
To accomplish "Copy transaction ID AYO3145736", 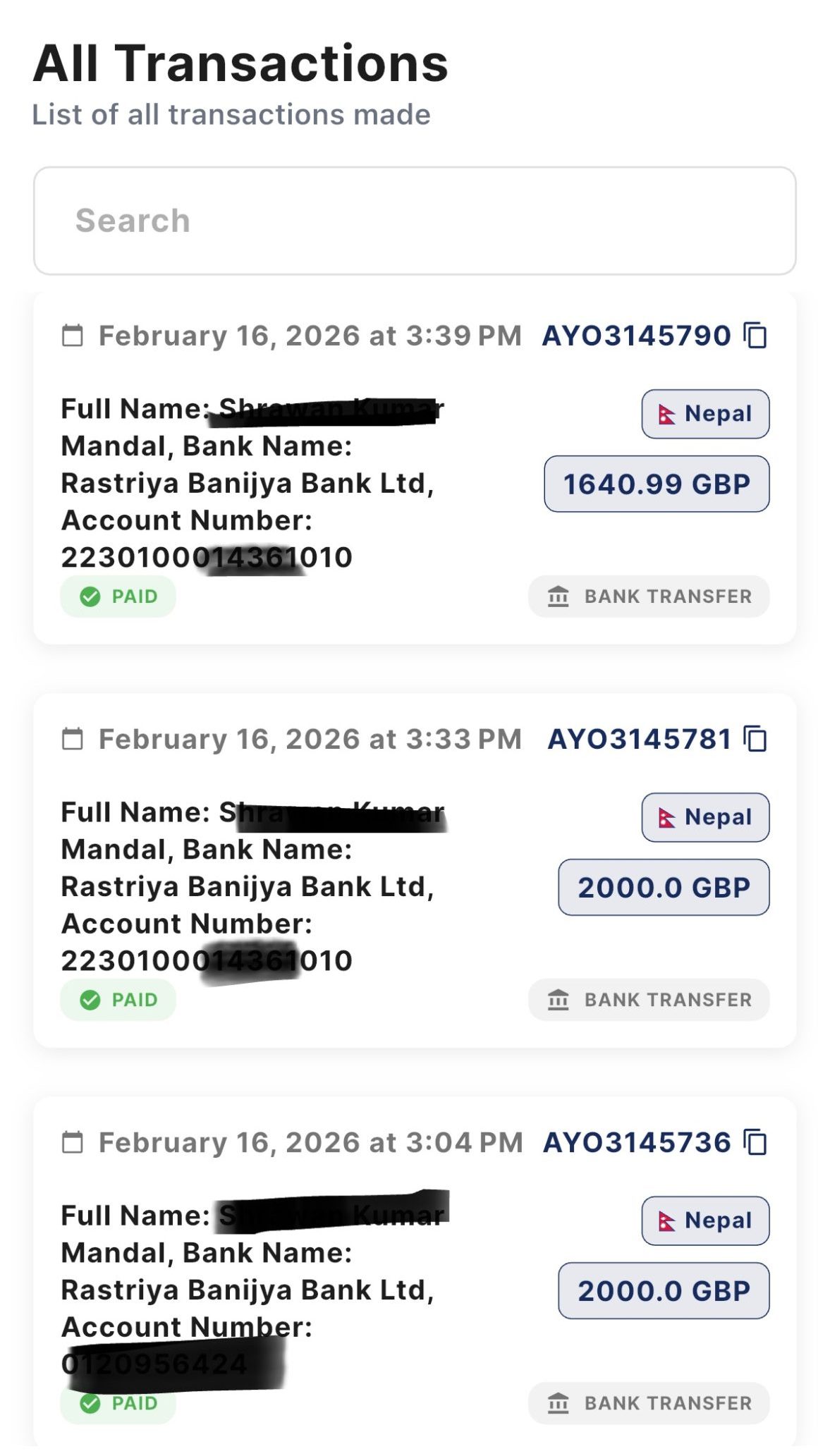I will click(755, 1142).
